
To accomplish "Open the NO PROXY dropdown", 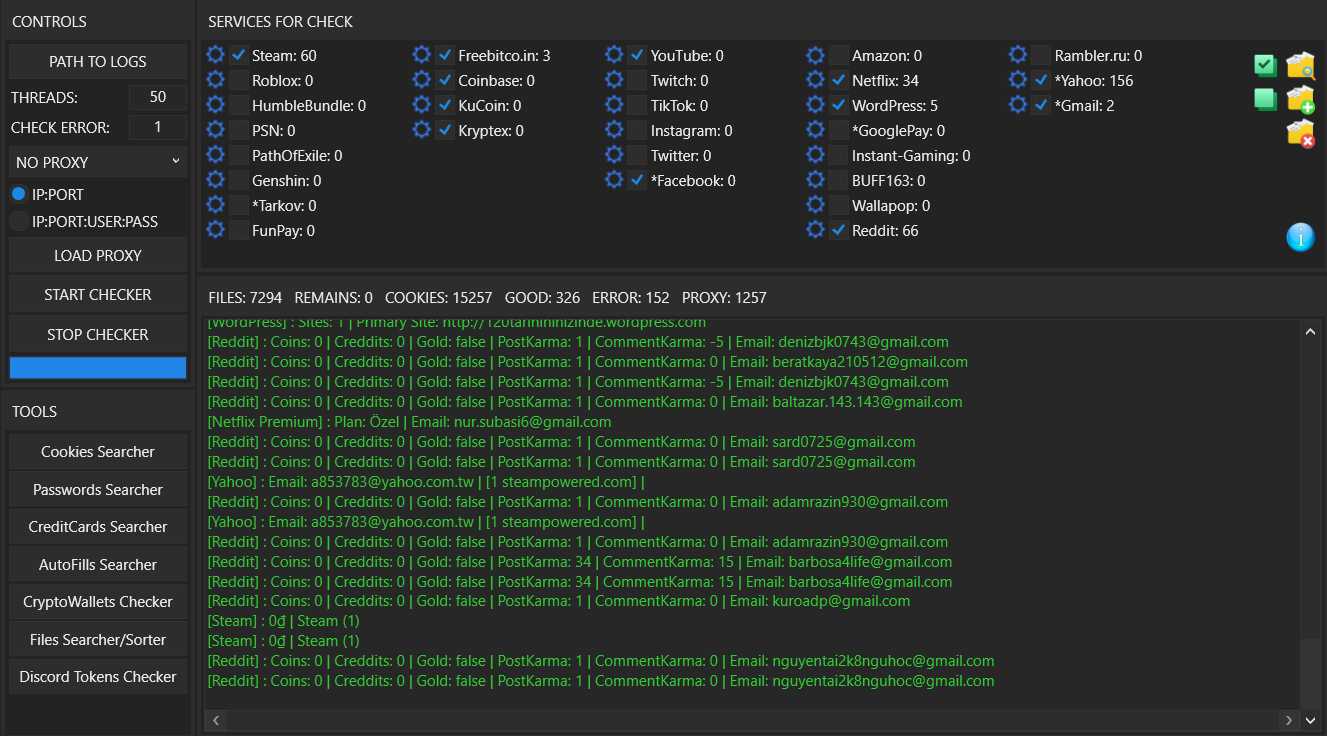I will 98,162.
